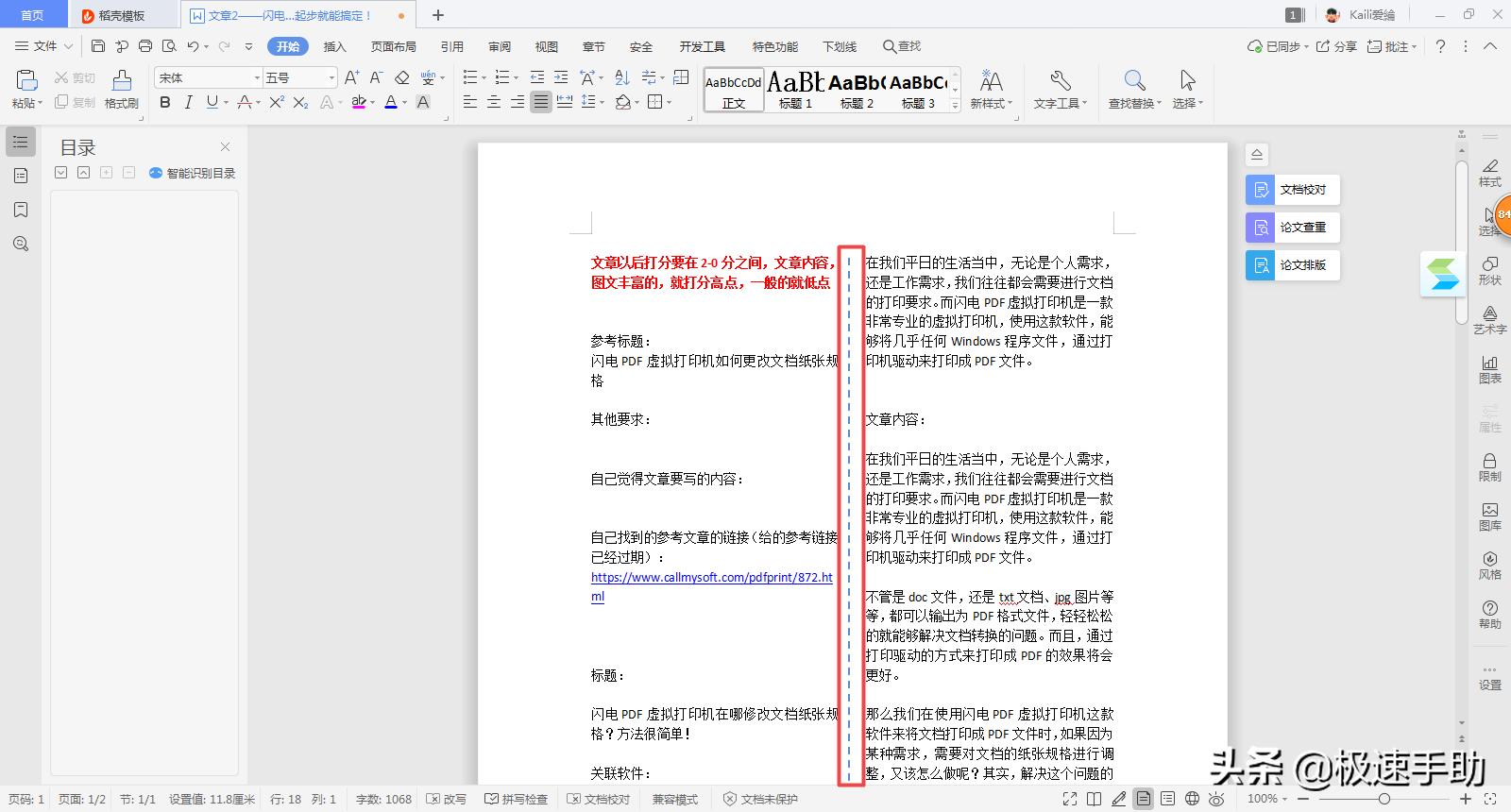Apply subscript formatting
Viewport: 1511px width, 812px height.
[300, 102]
